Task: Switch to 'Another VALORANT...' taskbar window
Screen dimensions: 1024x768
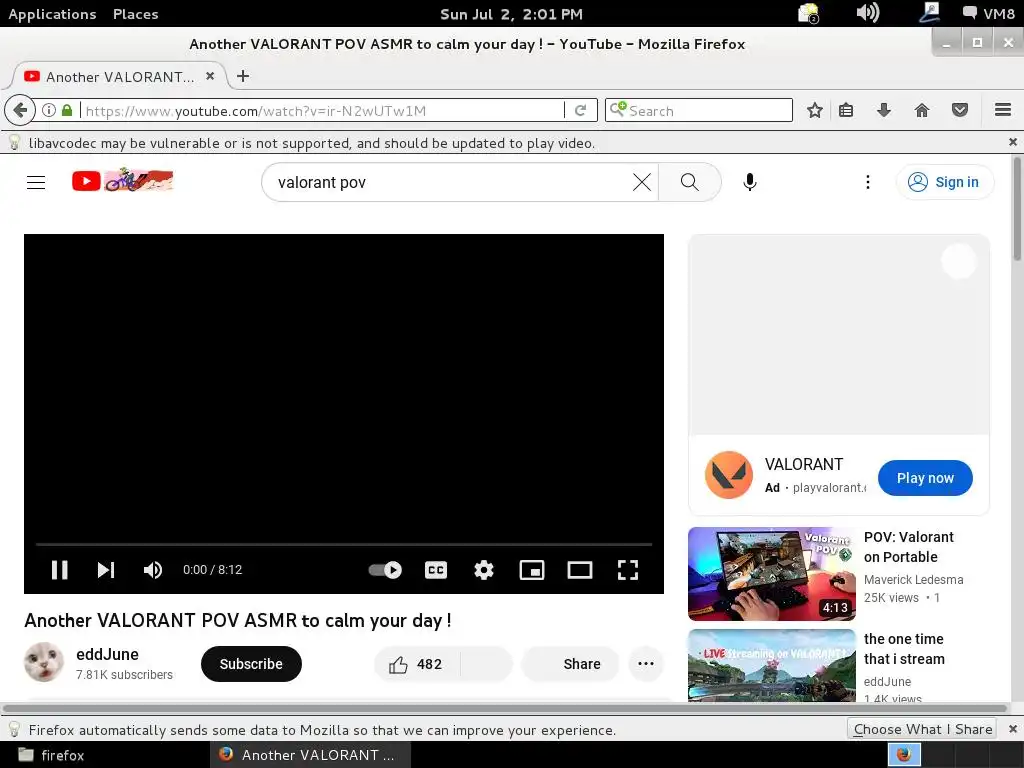Action: tap(310, 755)
